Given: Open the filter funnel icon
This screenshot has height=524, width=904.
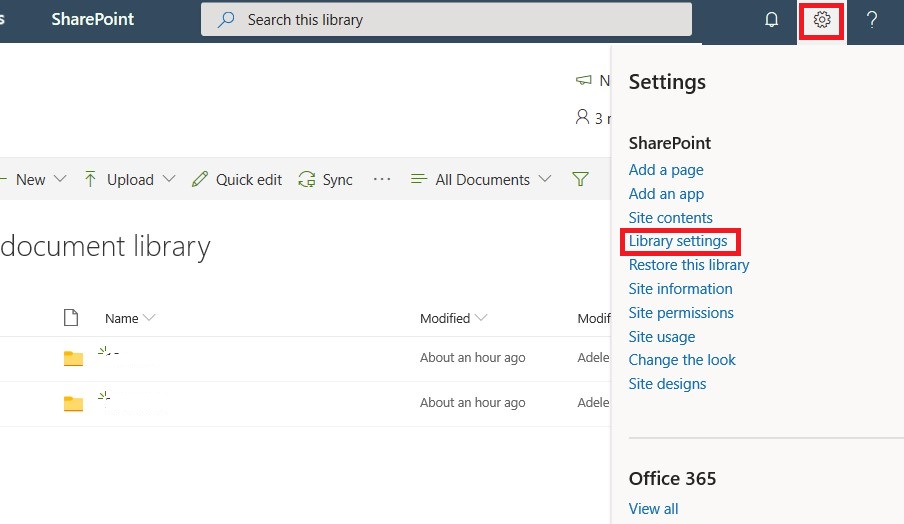Looking at the screenshot, I should click(580, 179).
